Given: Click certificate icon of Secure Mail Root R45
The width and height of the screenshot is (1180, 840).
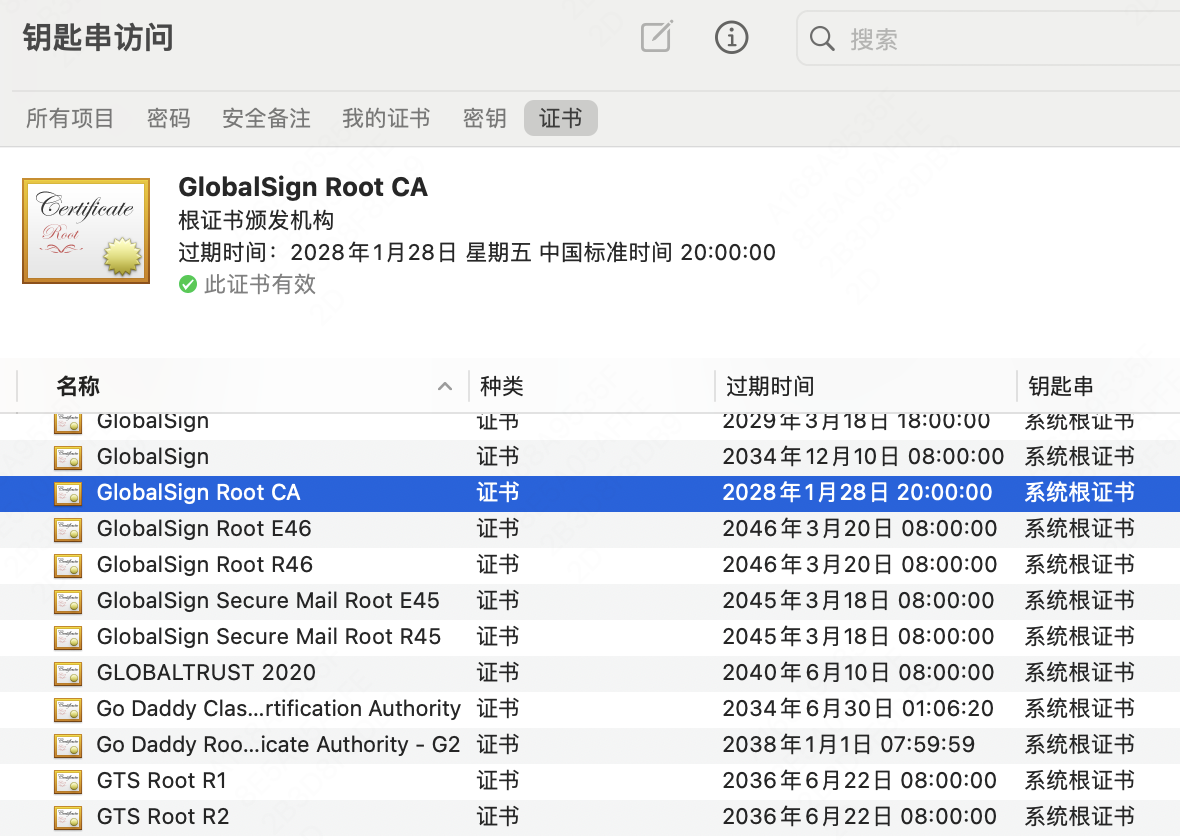Looking at the screenshot, I should 68,638.
